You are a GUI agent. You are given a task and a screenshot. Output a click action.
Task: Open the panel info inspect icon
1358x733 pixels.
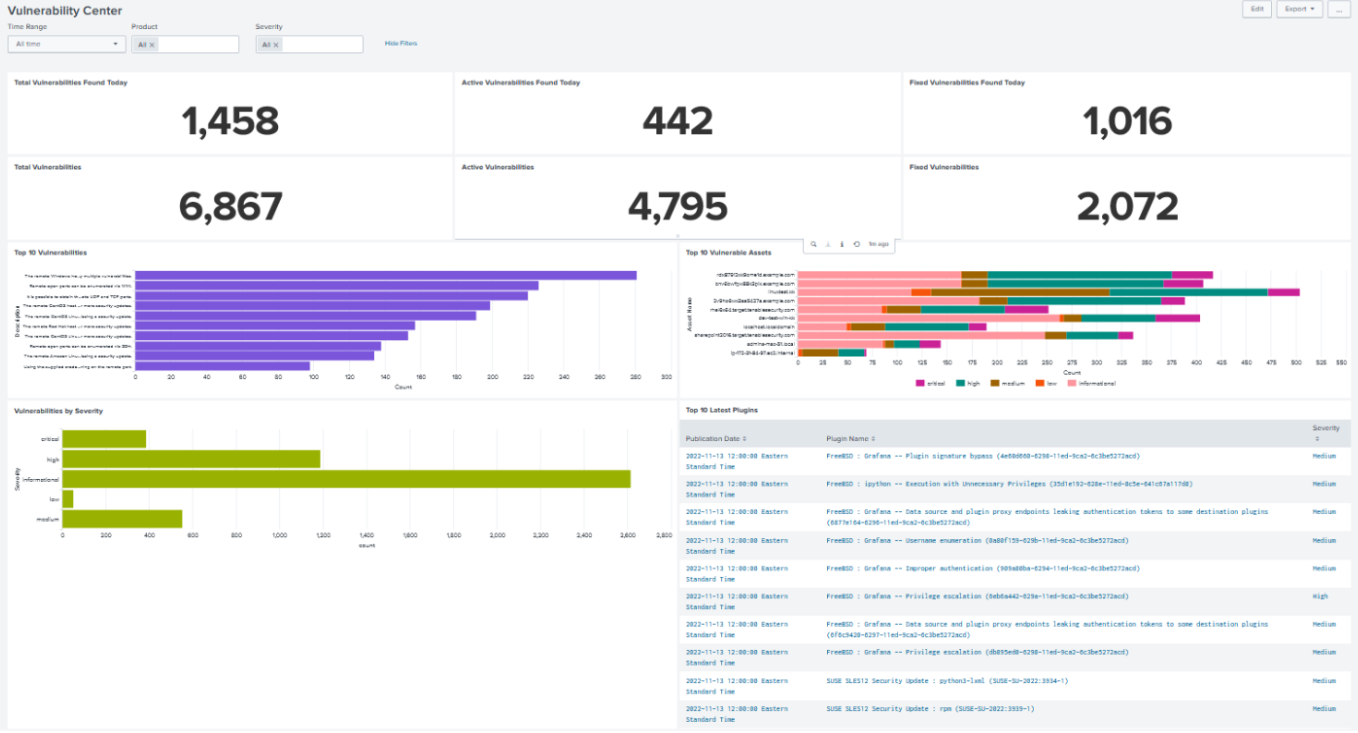842,244
